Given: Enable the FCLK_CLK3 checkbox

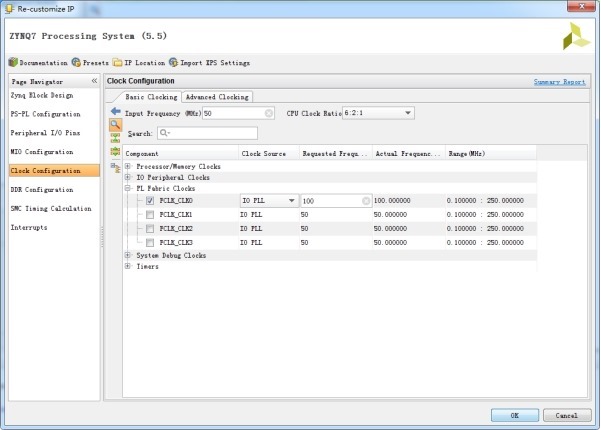Looking at the screenshot, I should coord(150,243).
